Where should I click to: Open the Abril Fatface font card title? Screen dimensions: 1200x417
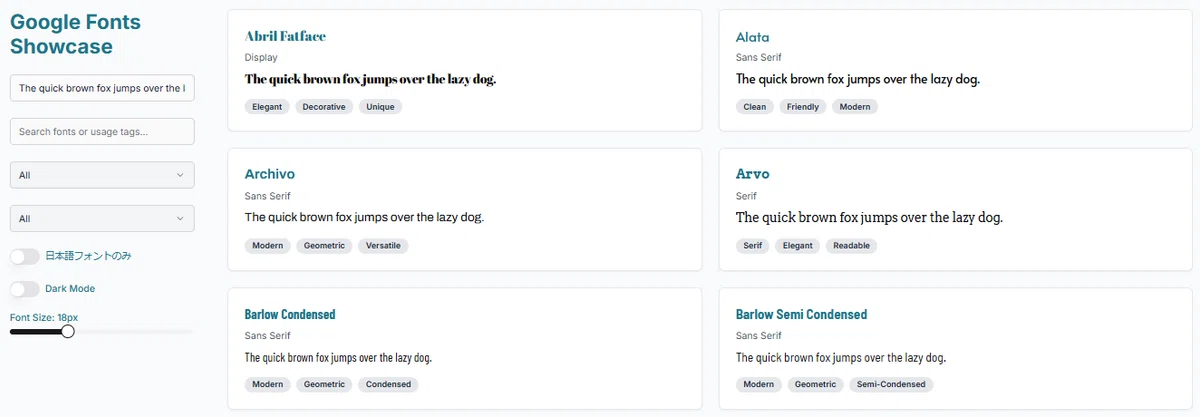coord(285,36)
